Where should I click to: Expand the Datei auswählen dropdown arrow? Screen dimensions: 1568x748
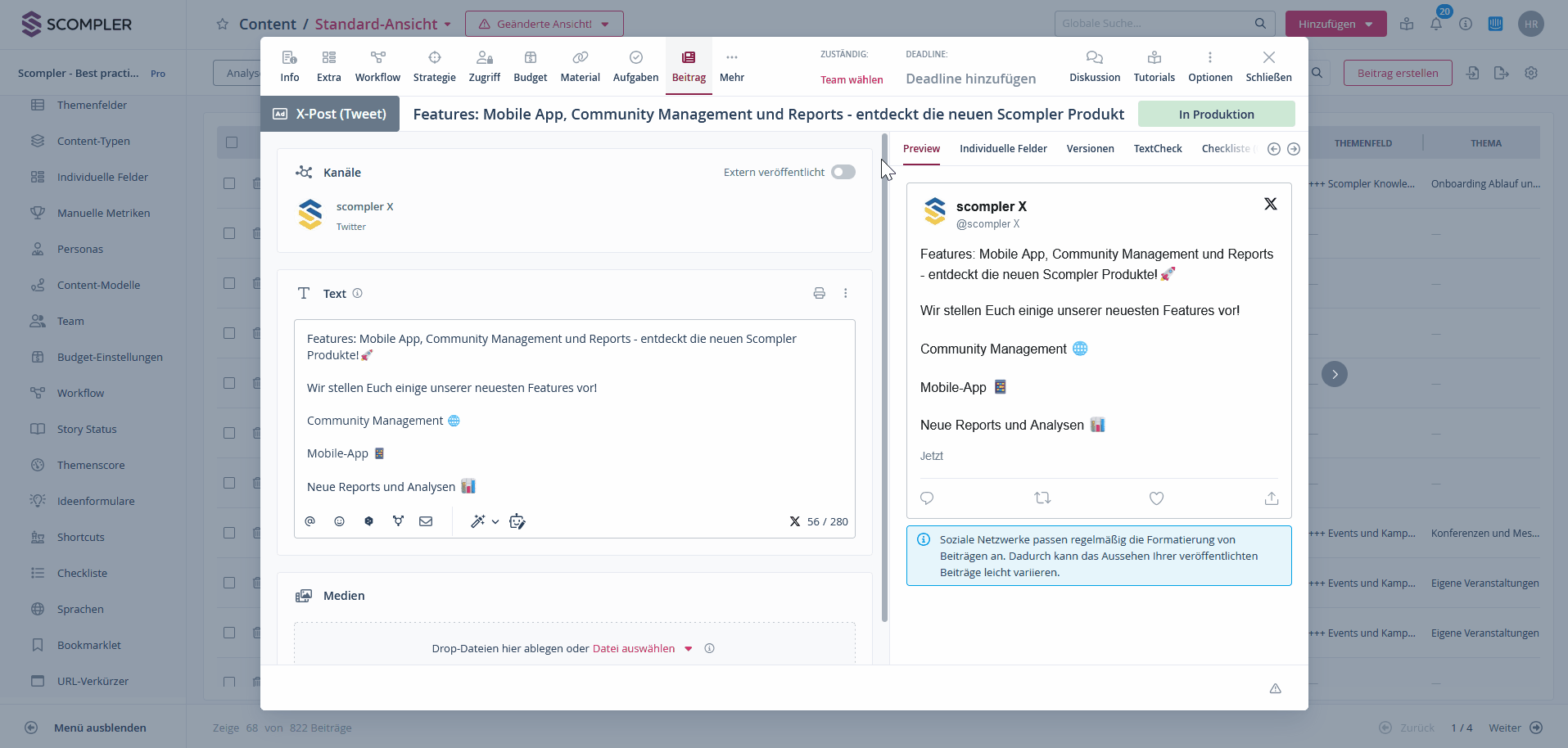click(689, 649)
